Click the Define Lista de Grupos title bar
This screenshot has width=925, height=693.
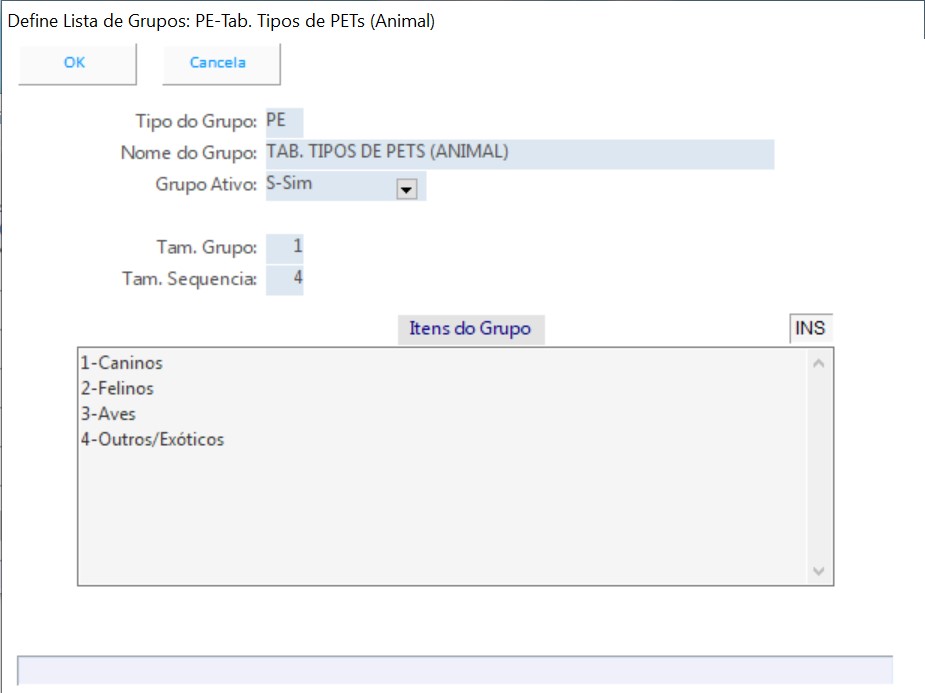click(x=400, y=20)
